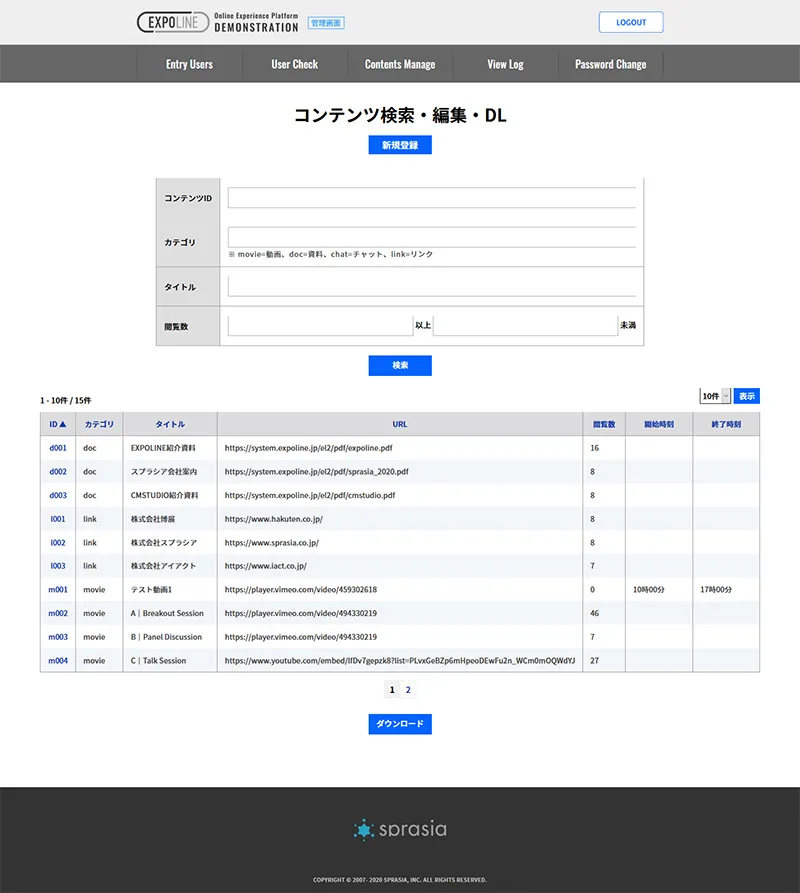
Task: Open the 10件 per-page dropdown
Action: click(715, 396)
